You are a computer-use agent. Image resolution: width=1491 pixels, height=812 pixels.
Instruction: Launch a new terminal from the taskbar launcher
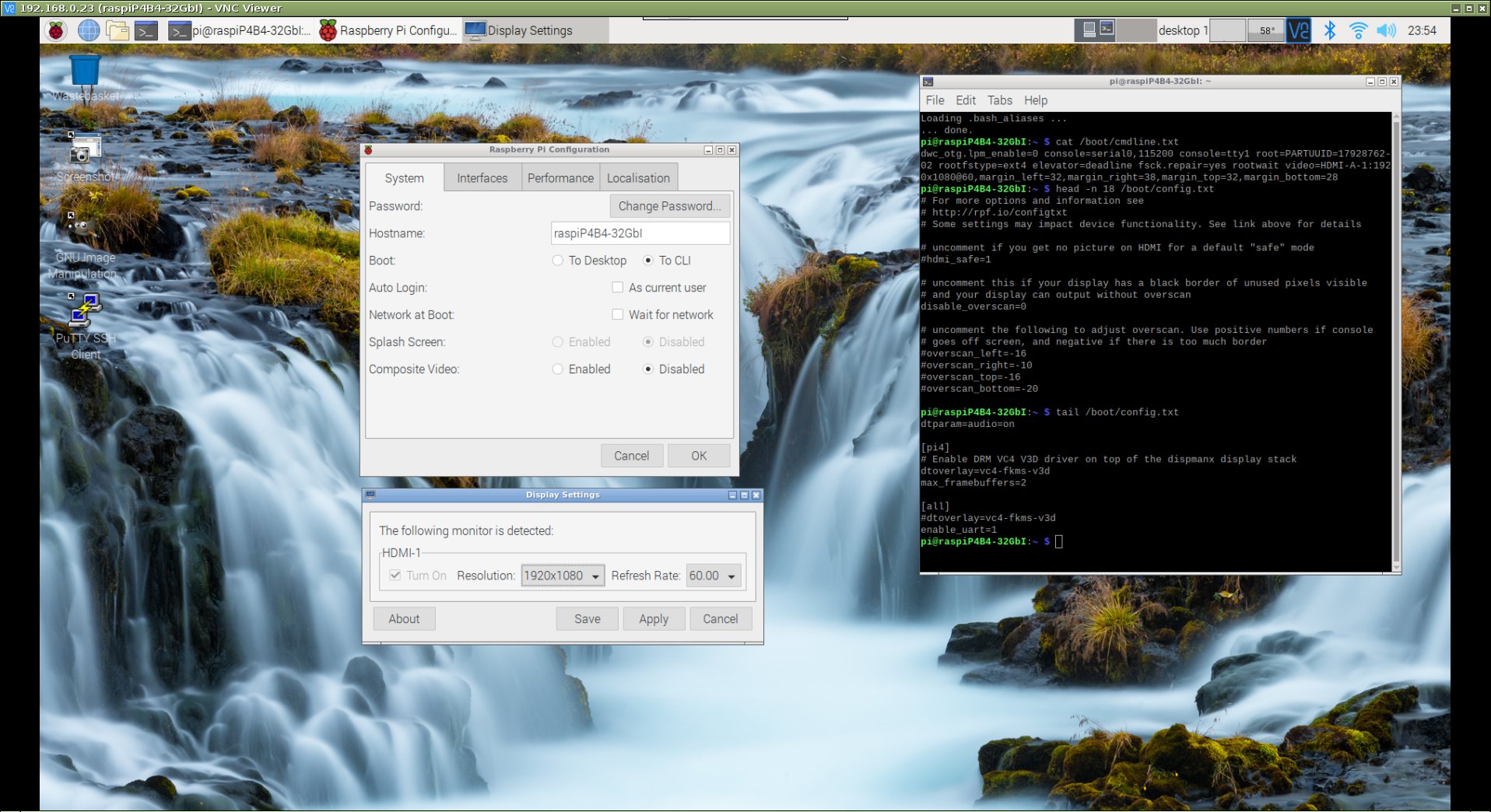pos(146,31)
